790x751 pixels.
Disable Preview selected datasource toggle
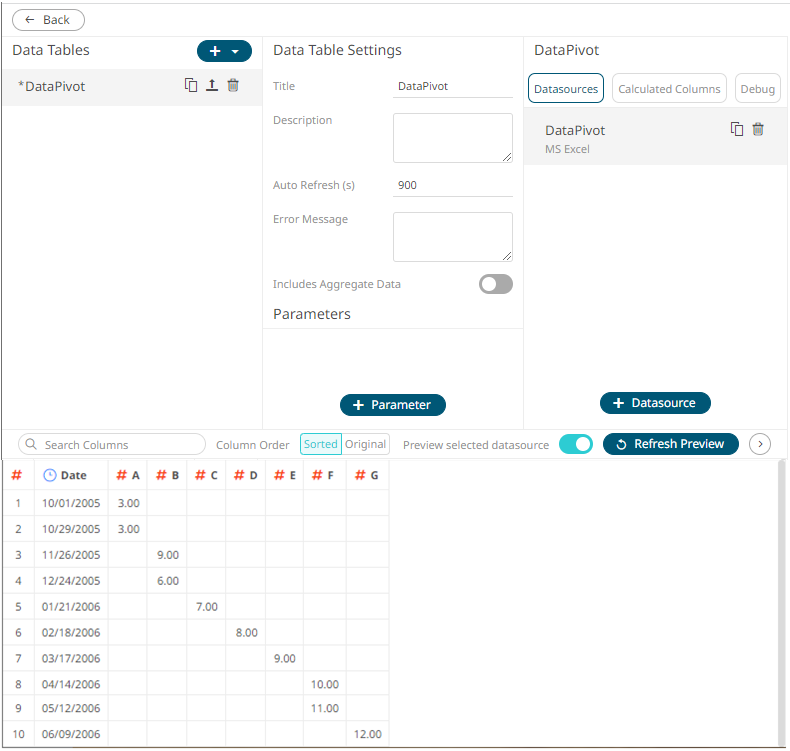click(x=576, y=444)
